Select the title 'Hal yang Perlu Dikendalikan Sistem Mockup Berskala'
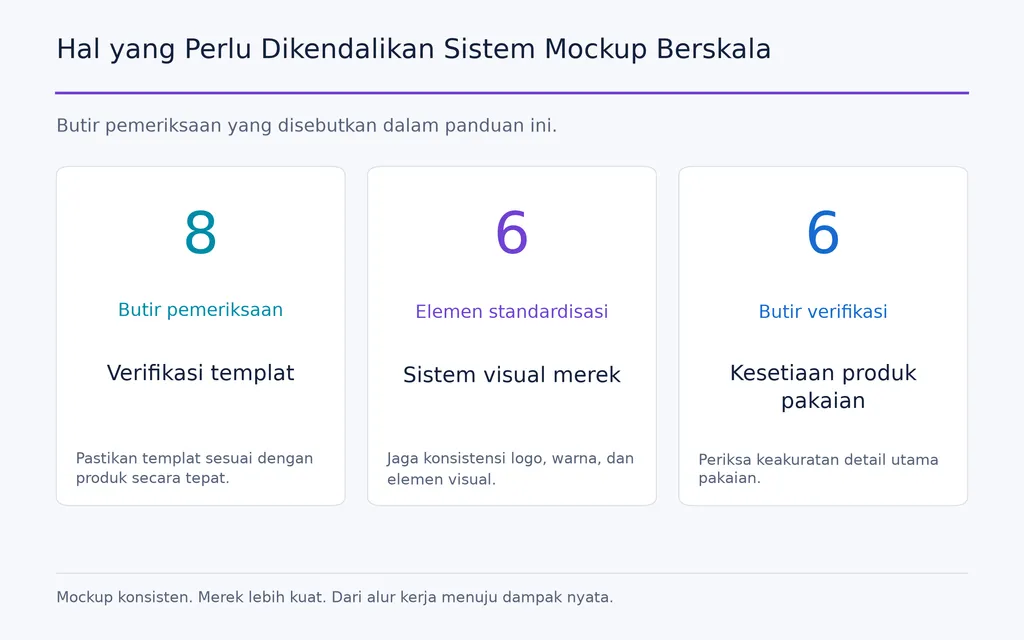 (413, 50)
